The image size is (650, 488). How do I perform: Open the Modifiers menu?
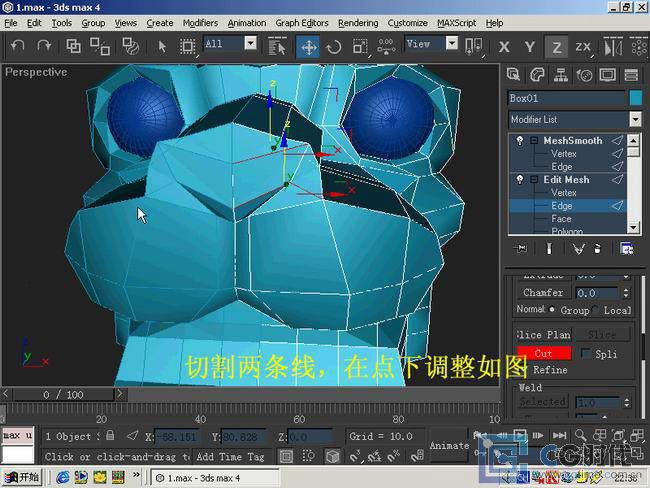200,22
